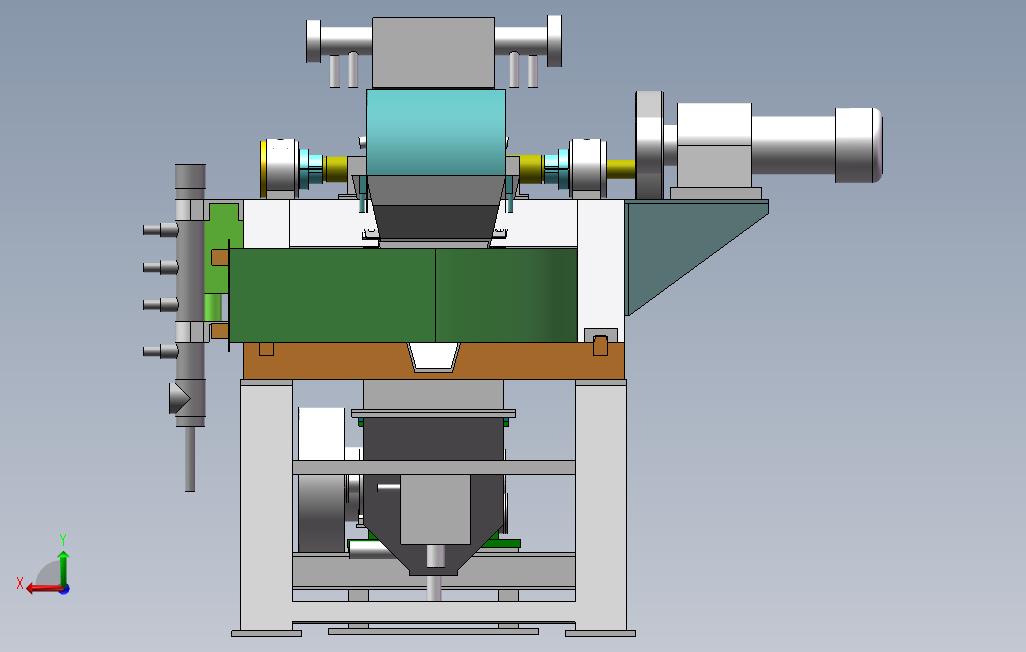Screen dimensions: 1026x652
Task: Click the thin rod hanging below the manifold
Action: coord(190,458)
